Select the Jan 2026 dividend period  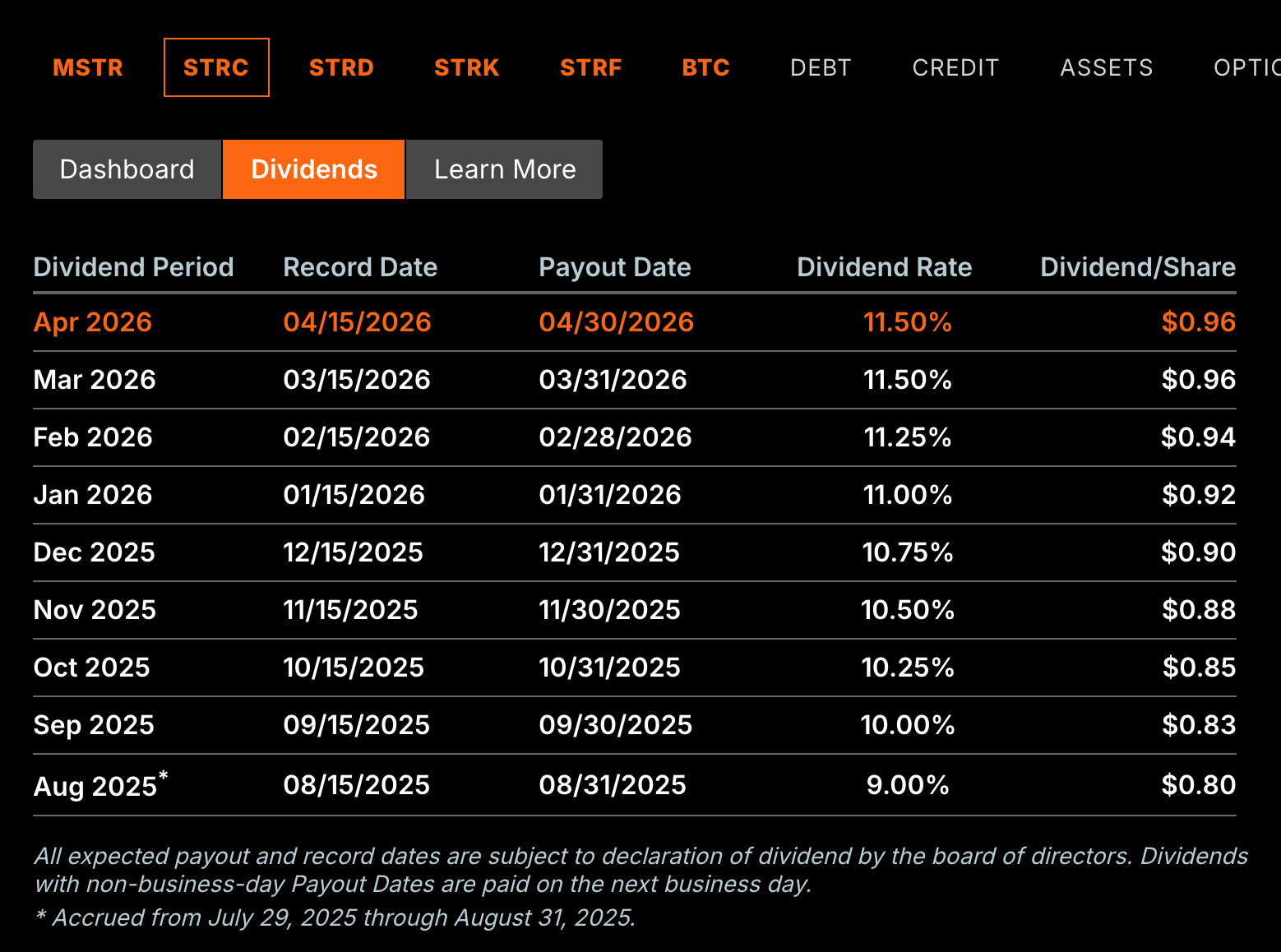(x=93, y=495)
